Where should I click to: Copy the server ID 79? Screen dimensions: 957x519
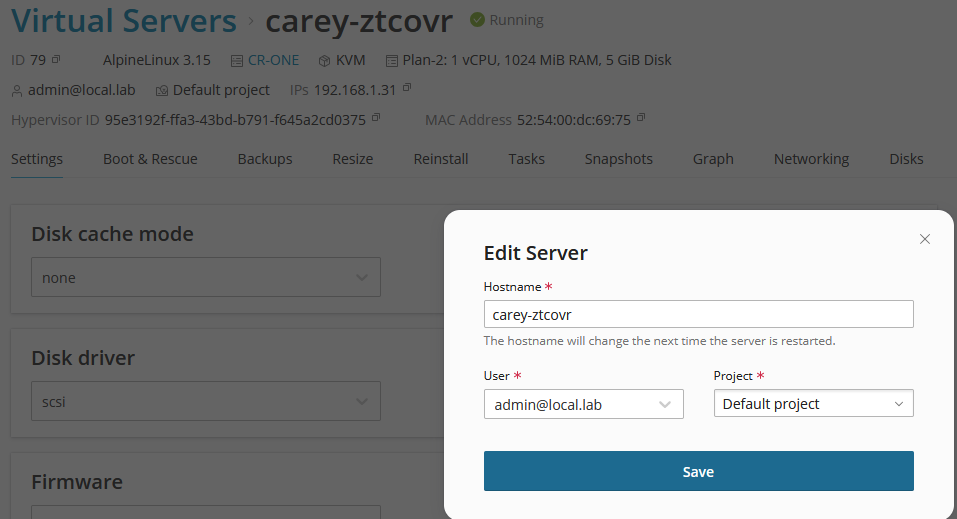point(56,59)
